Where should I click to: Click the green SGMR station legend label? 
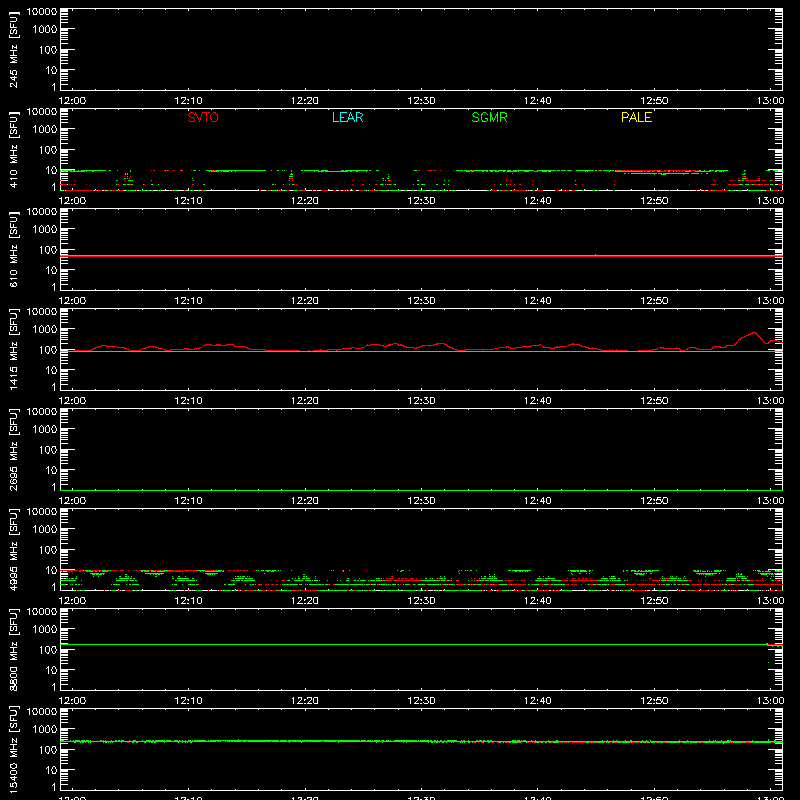click(x=489, y=117)
